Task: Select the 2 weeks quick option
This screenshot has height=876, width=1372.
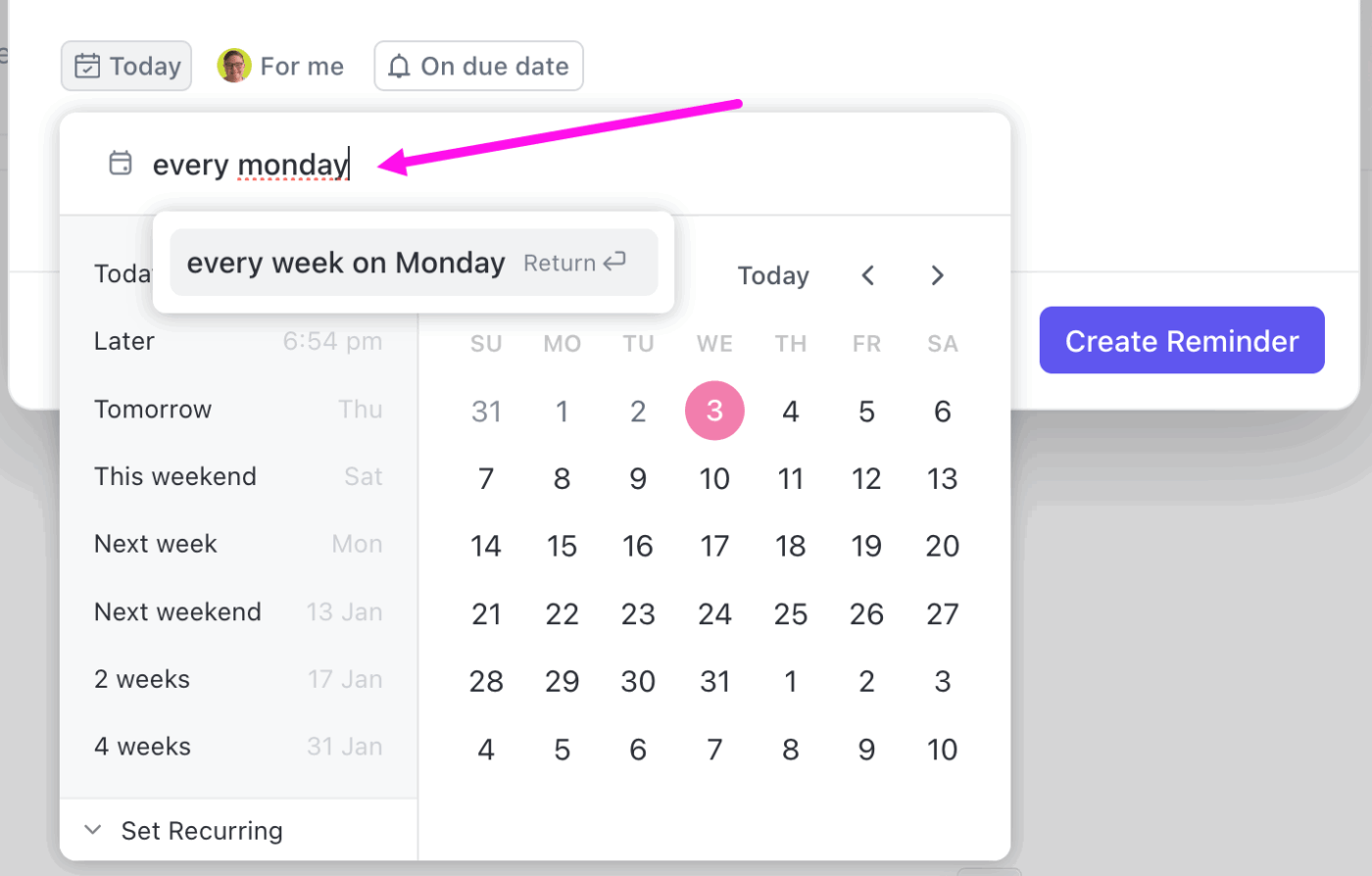Action: (141, 678)
